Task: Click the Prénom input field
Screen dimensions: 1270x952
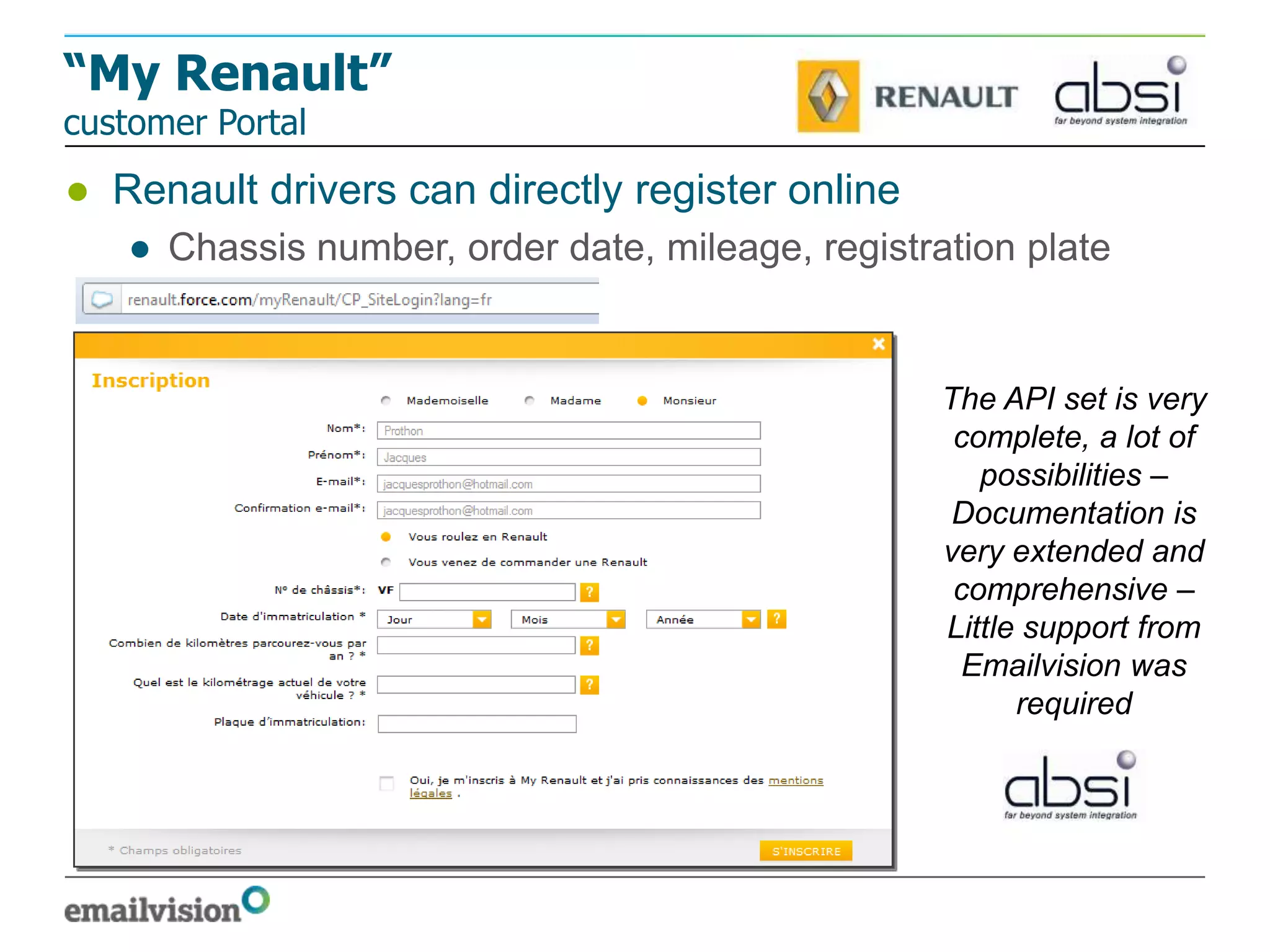Action: pyautogui.click(x=569, y=457)
